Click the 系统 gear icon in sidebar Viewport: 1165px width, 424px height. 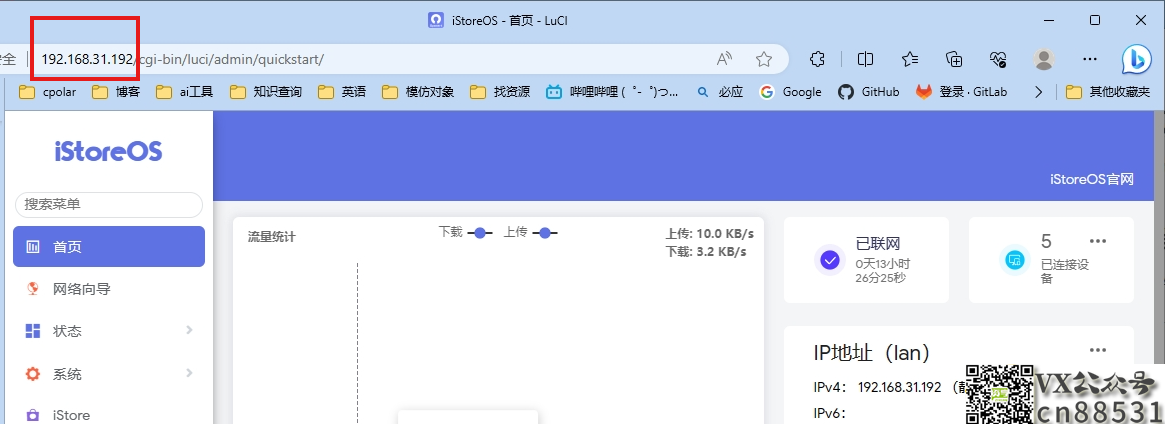pos(33,374)
